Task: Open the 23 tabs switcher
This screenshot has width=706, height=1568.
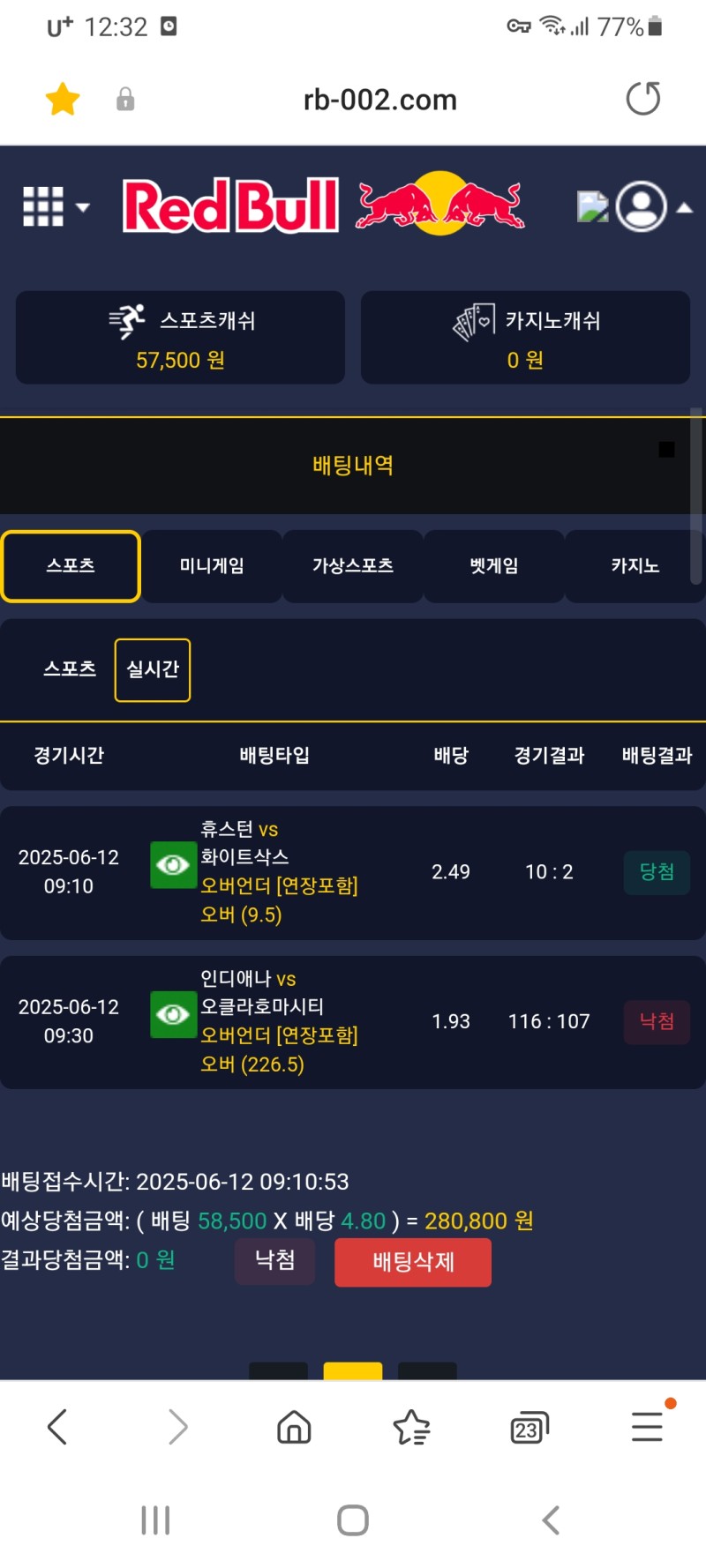Action: [x=529, y=1427]
